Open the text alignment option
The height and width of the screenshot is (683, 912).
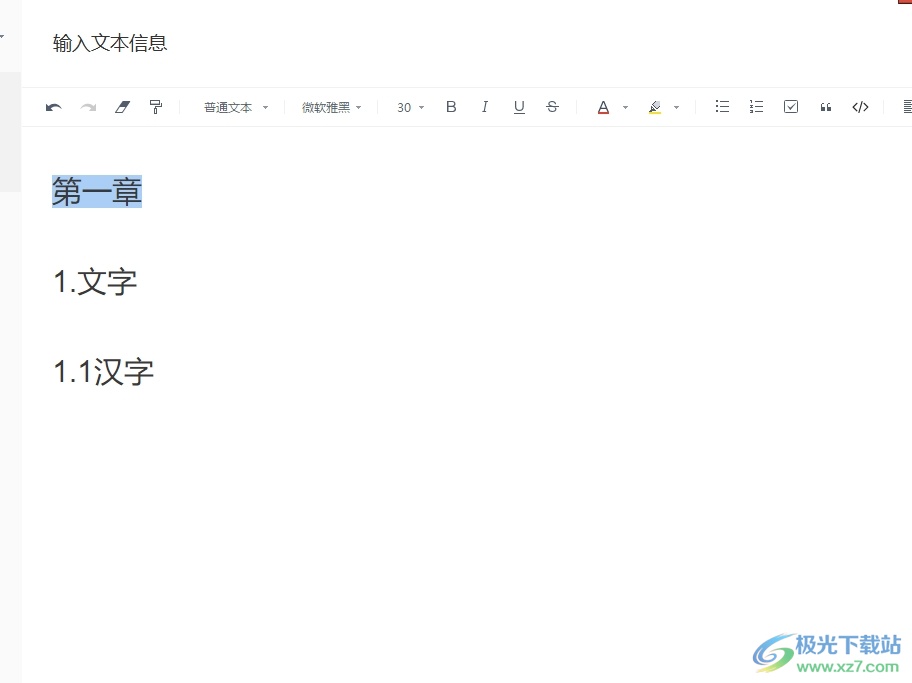click(907, 106)
